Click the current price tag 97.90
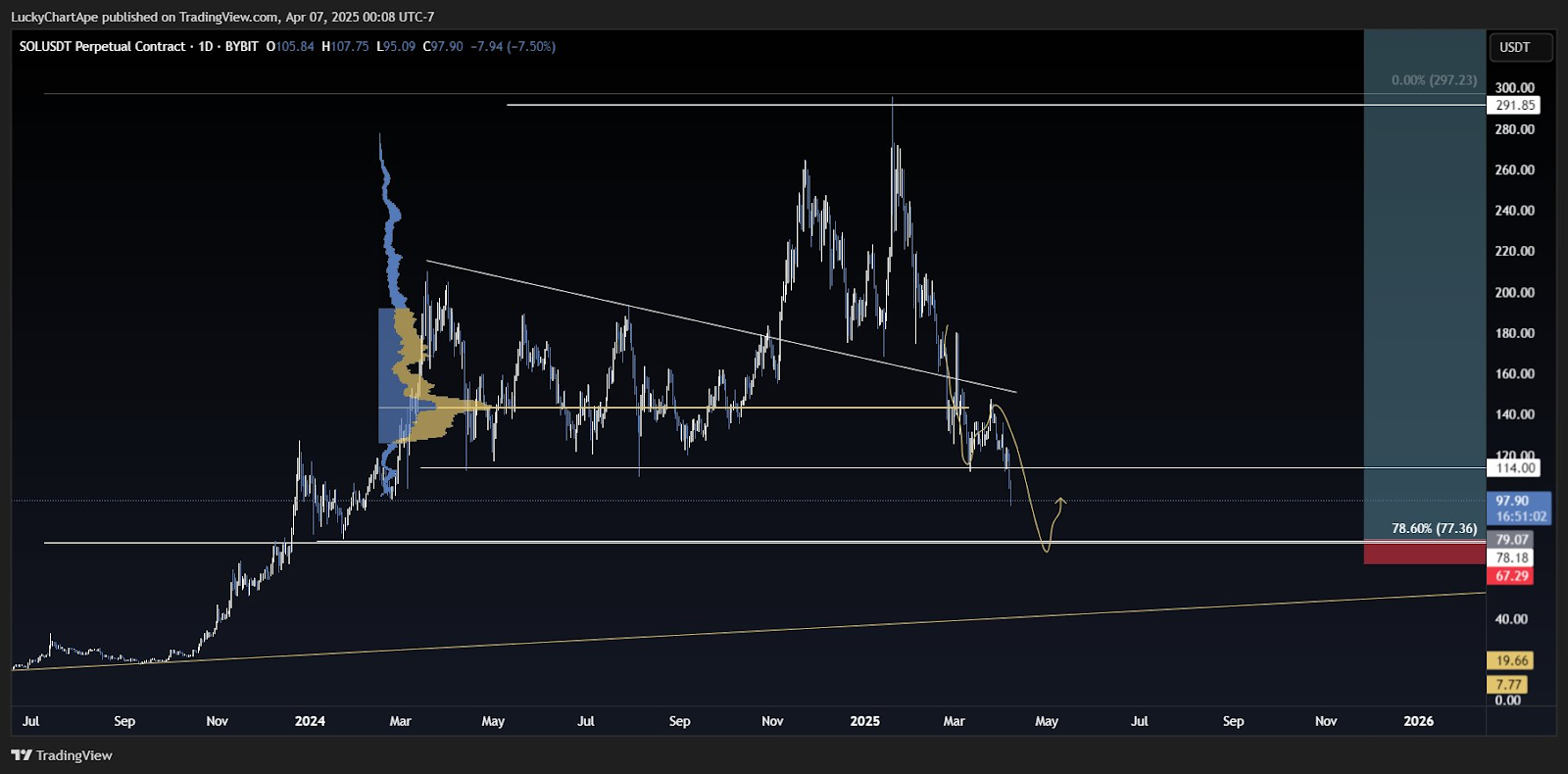1568x774 pixels. (1519, 508)
